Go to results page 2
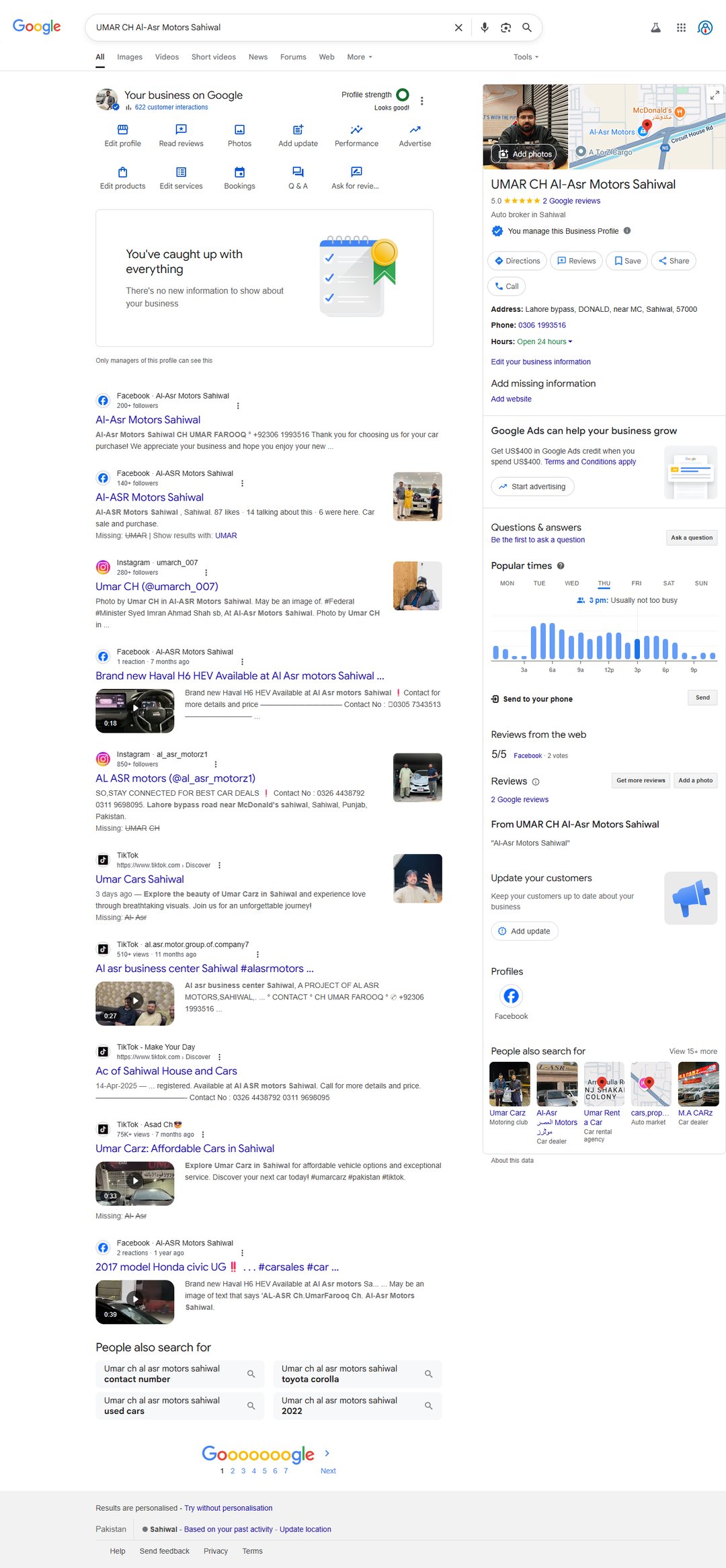The height and width of the screenshot is (1568, 726). [233, 1471]
